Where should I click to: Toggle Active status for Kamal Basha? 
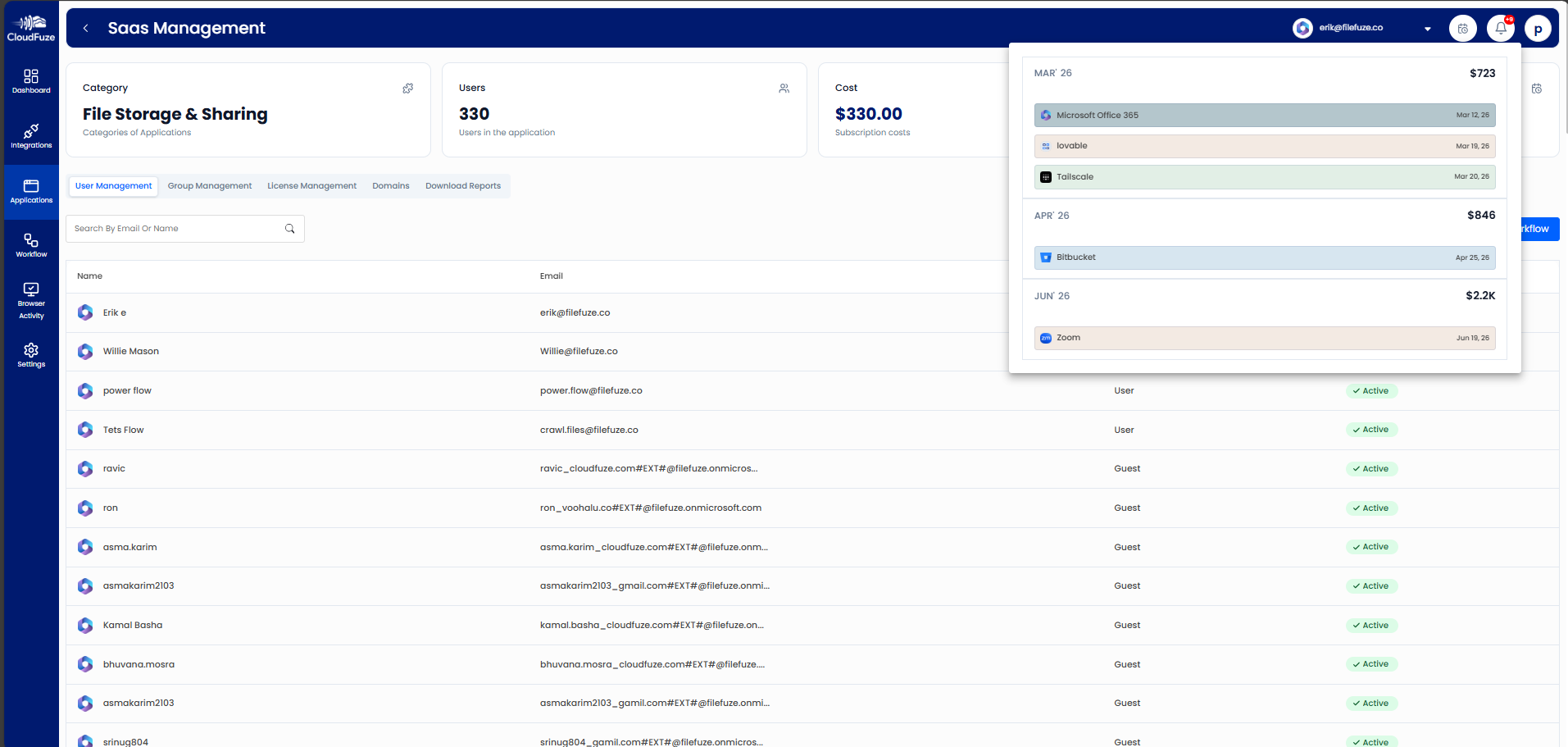(x=1370, y=625)
